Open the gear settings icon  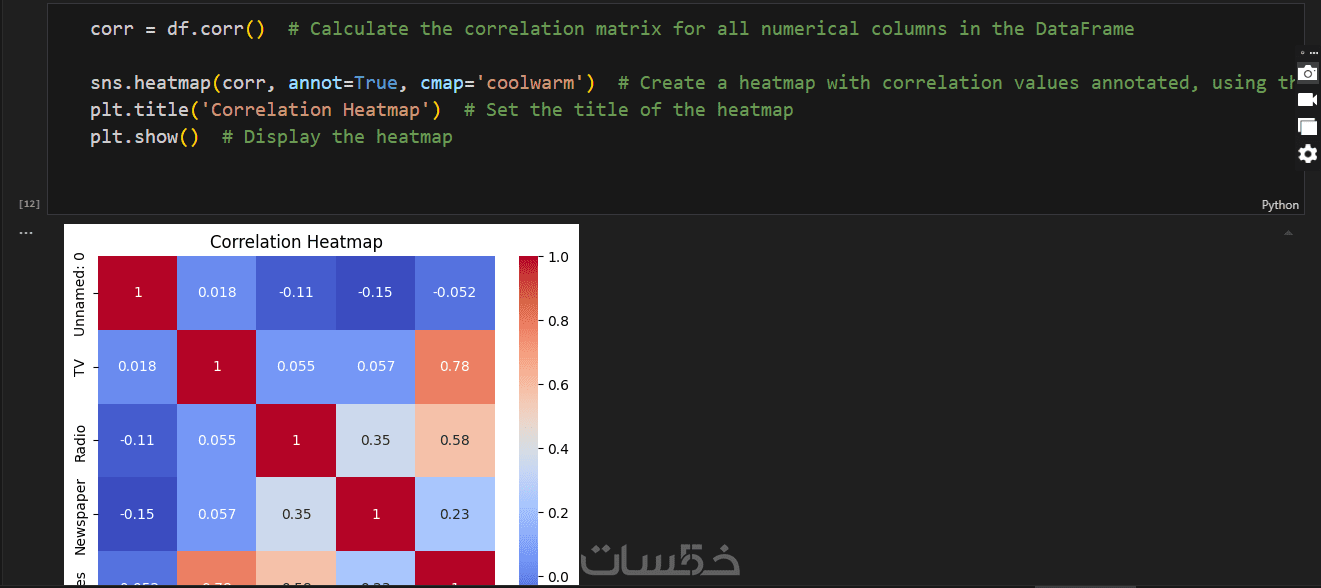(x=1307, y=153)
